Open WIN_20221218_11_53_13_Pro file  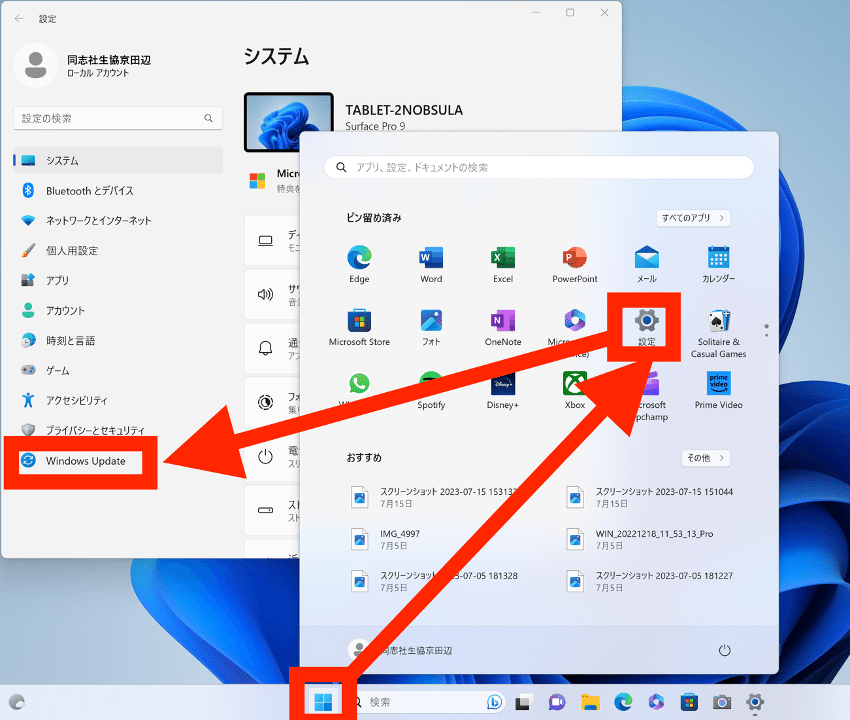(x=640, y=539)
